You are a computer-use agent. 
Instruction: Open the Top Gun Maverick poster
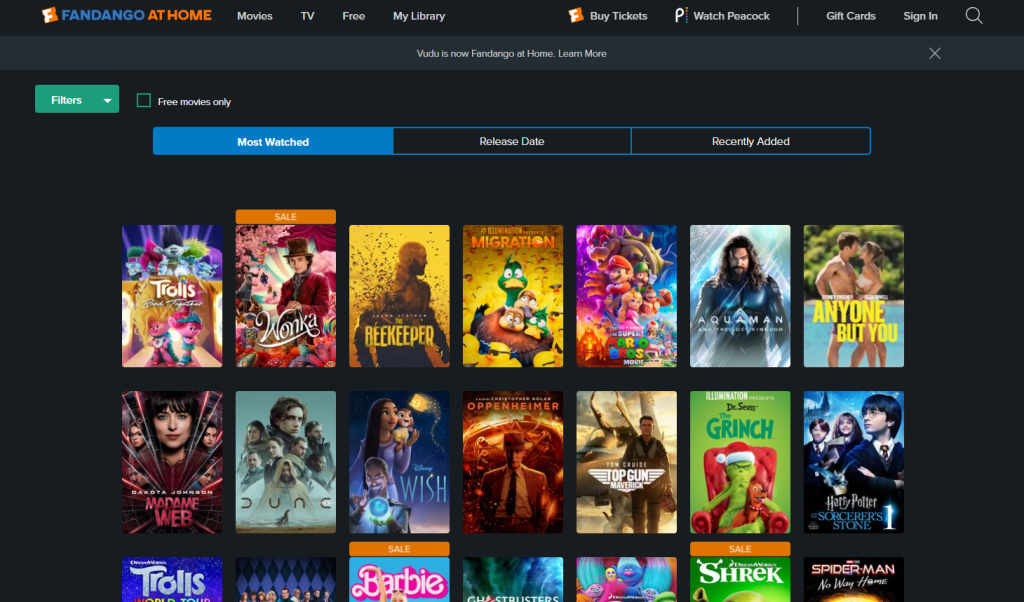[626, 462]
